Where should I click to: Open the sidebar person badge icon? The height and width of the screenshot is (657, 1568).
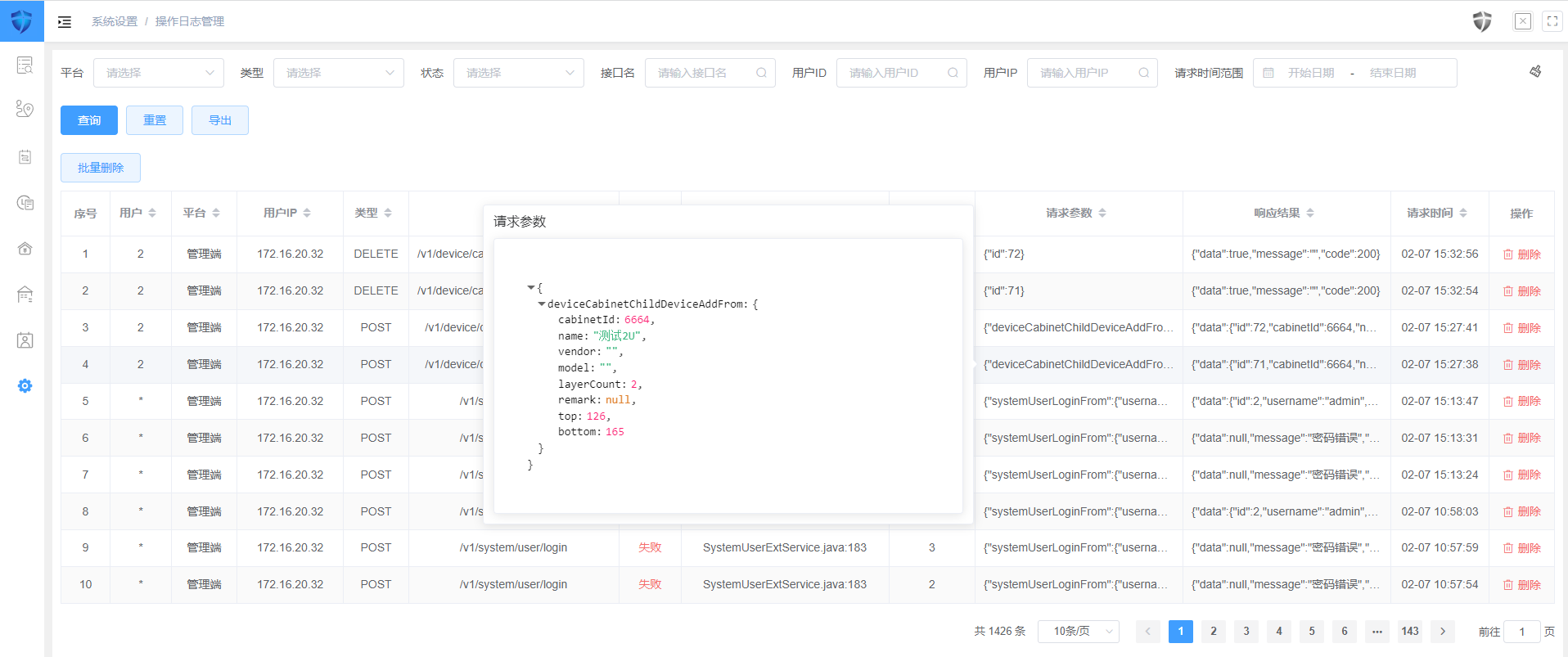[25, 340]
